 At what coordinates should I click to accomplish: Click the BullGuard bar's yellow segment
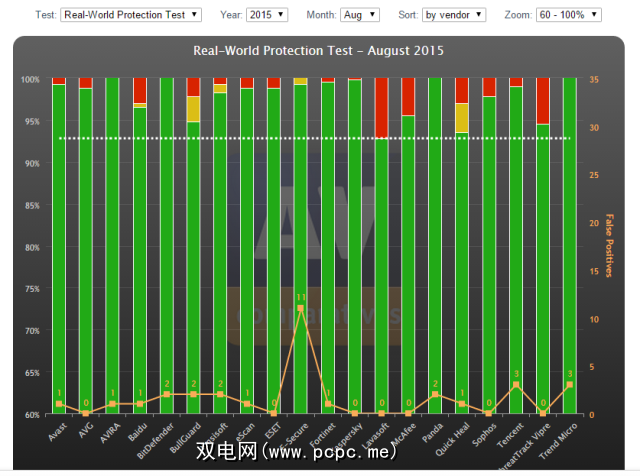(x=193, y=109)
